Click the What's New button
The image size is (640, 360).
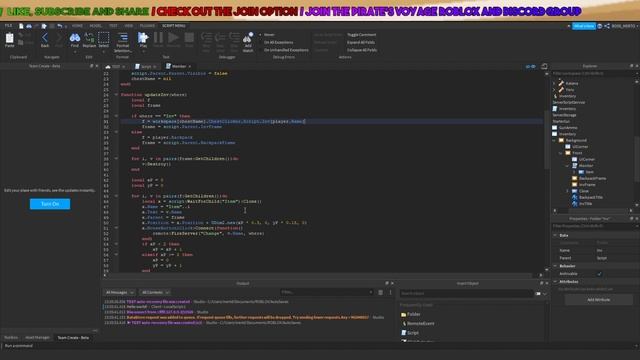tap(584, 26)
